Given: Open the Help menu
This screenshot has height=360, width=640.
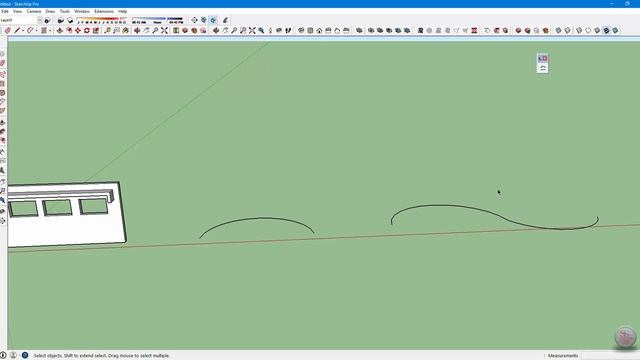Looking at the screenshot, I should pyautogui.click(x=122, y=11).
